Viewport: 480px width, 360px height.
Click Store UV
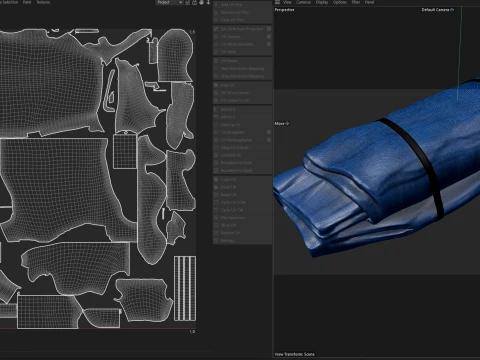[242, 226]
